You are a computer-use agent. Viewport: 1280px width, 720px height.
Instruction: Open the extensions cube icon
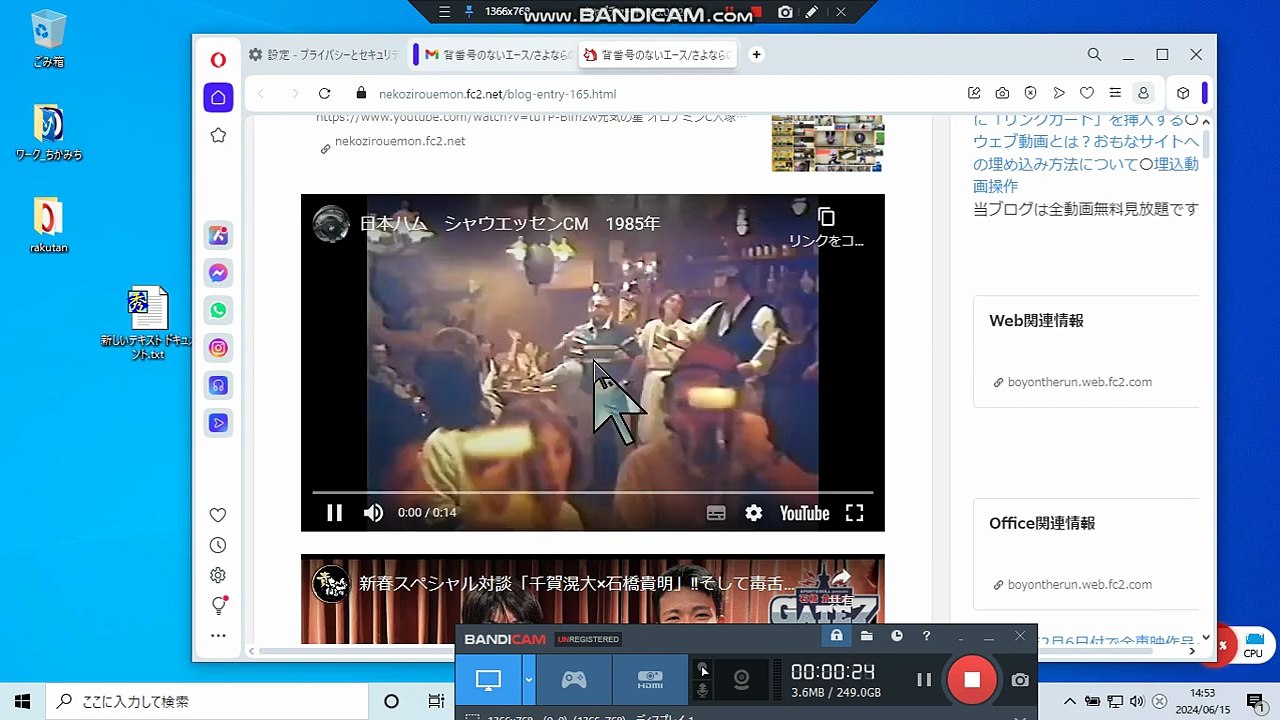pyautogui.click(x=1183, y=94)
